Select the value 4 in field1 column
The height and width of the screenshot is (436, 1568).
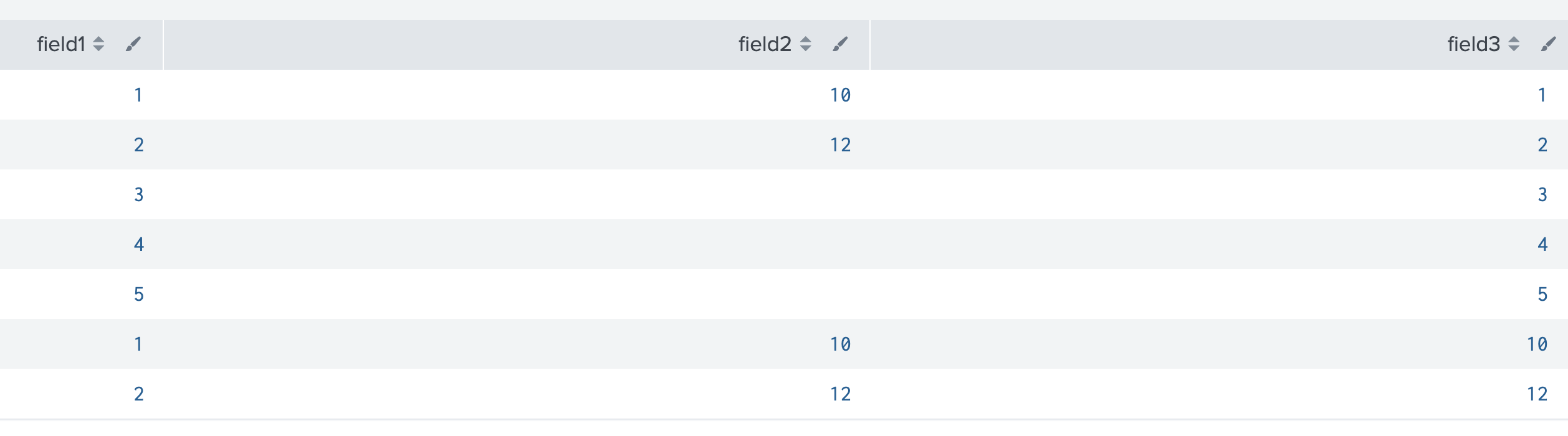click(139, 245)
